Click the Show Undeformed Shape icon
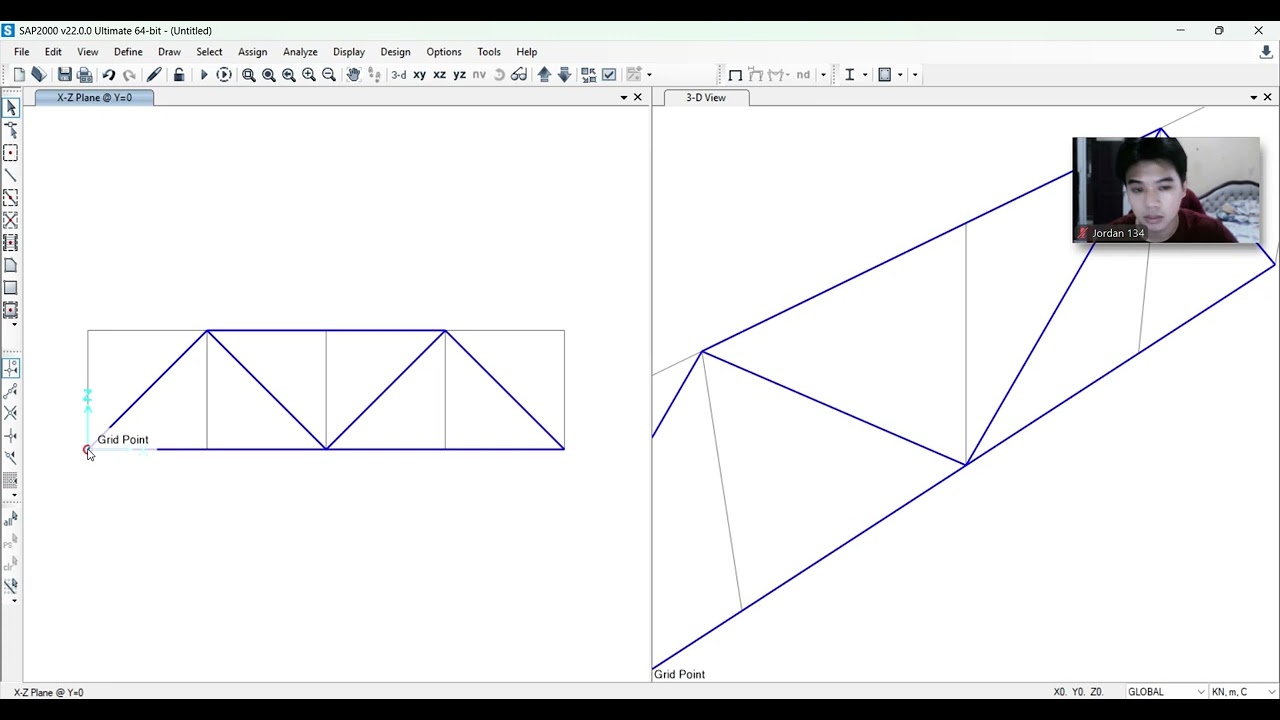Viewport: 1280px width, 720px height. point(735,75)
